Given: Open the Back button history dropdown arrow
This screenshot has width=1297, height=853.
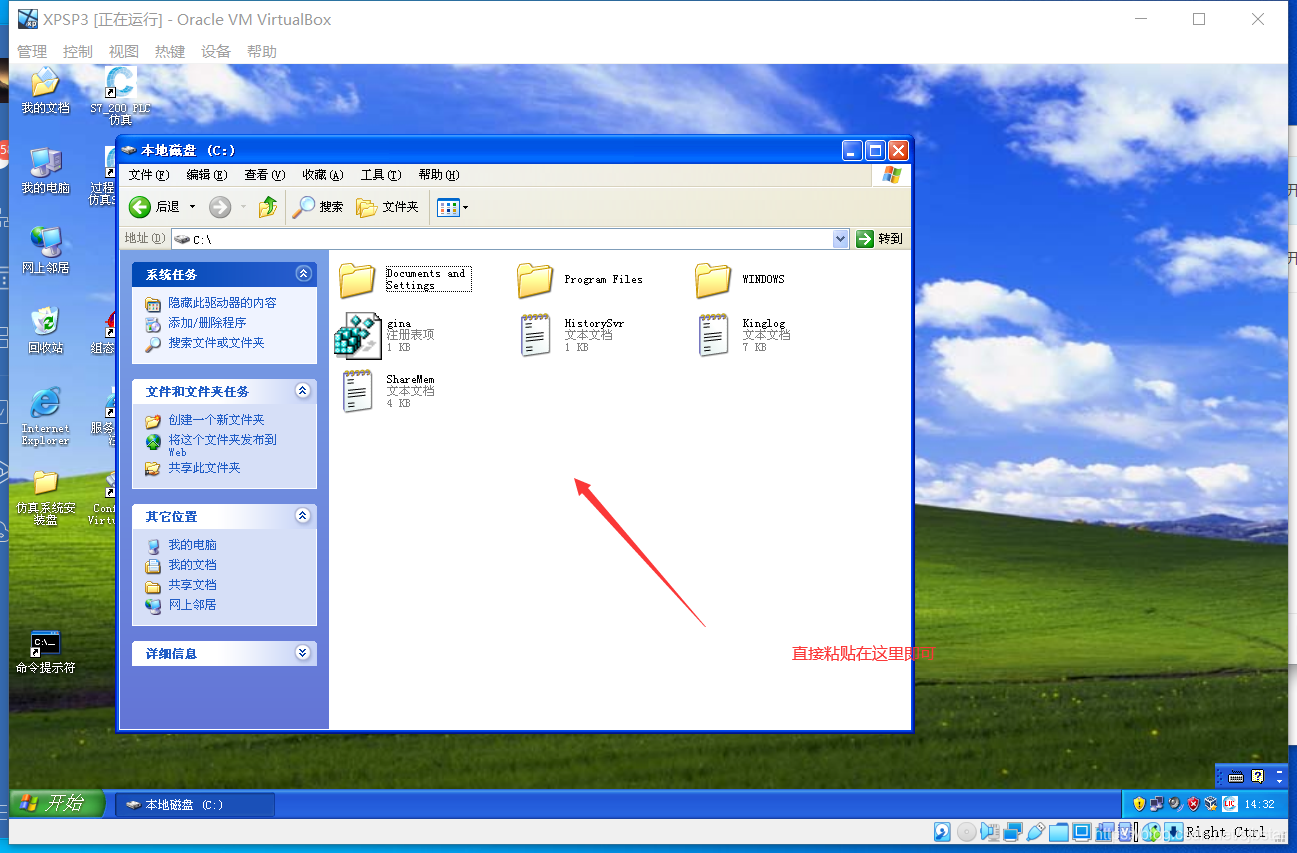Looking at the screenshot, I should (193, 207).
